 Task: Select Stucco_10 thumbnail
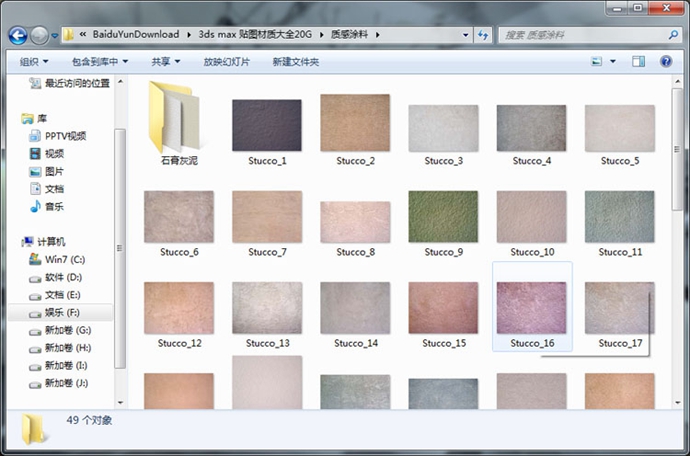click(x=531, y=217)
